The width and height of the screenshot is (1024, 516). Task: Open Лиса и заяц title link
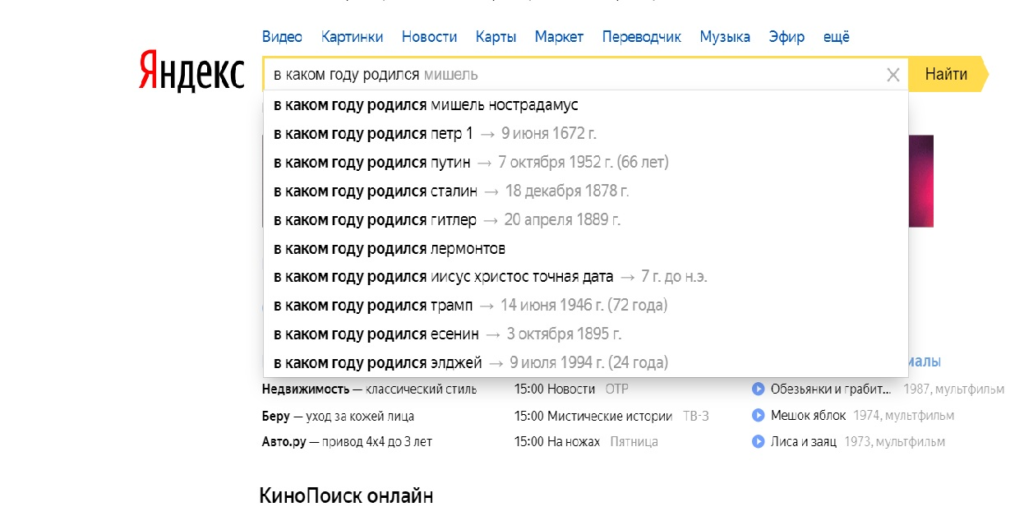click(x=803, y=442)
